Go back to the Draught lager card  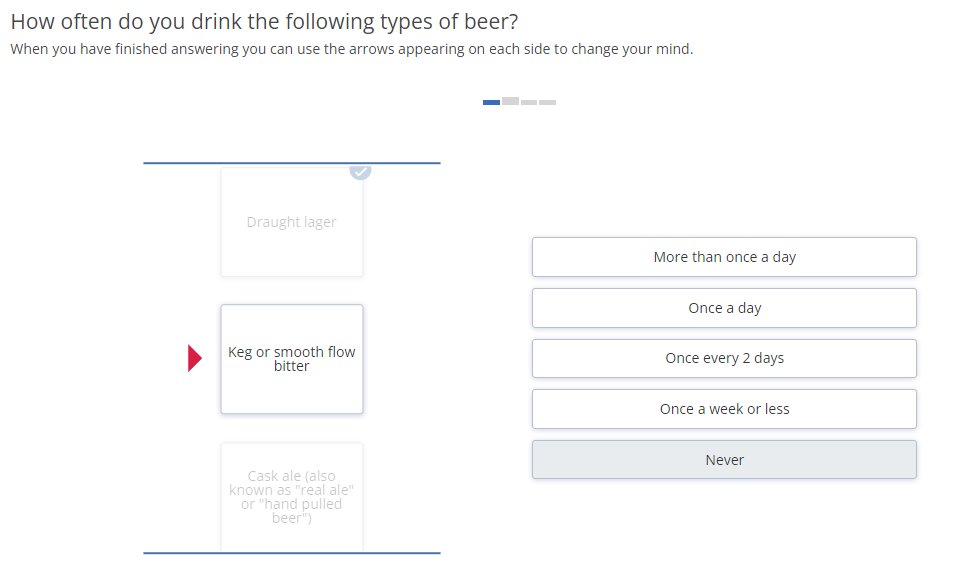point(292,222)
